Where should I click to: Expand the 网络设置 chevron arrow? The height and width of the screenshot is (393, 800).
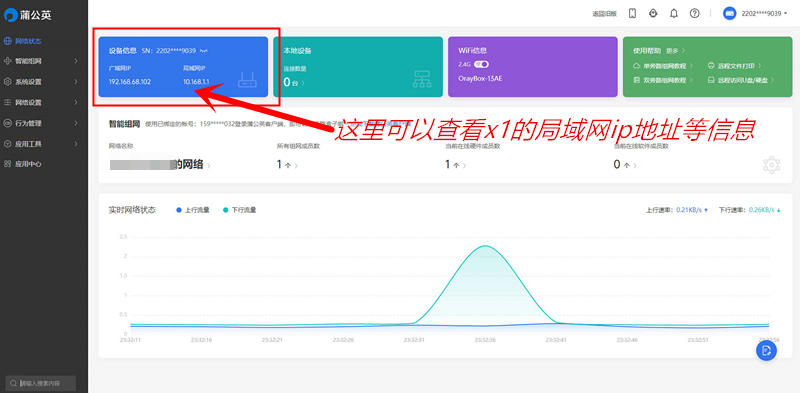(76, 103)
